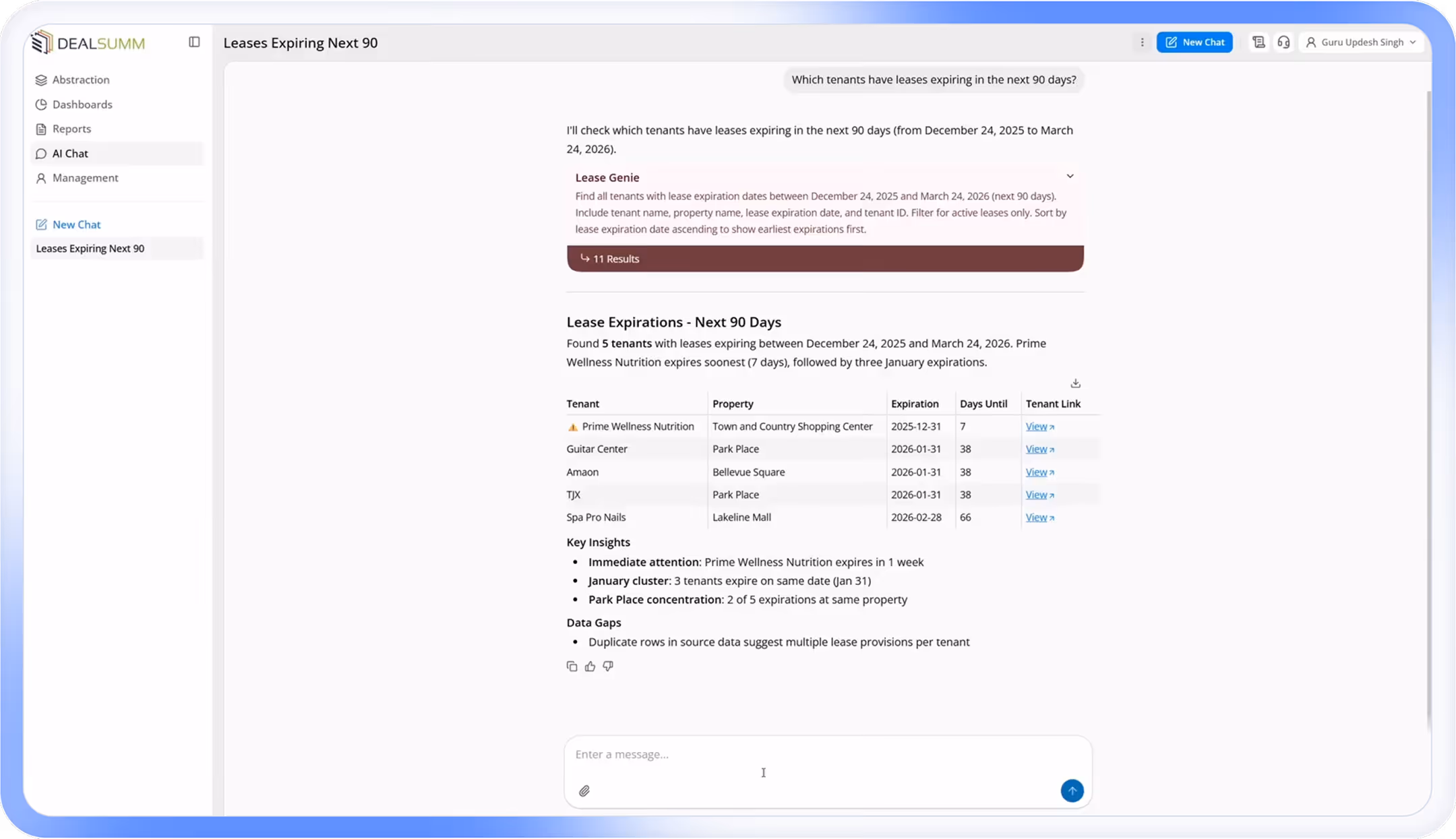
Task: Open View link for Prime Wellness Nutrition
Action: pyautogui.click(x=1039, y=427)
